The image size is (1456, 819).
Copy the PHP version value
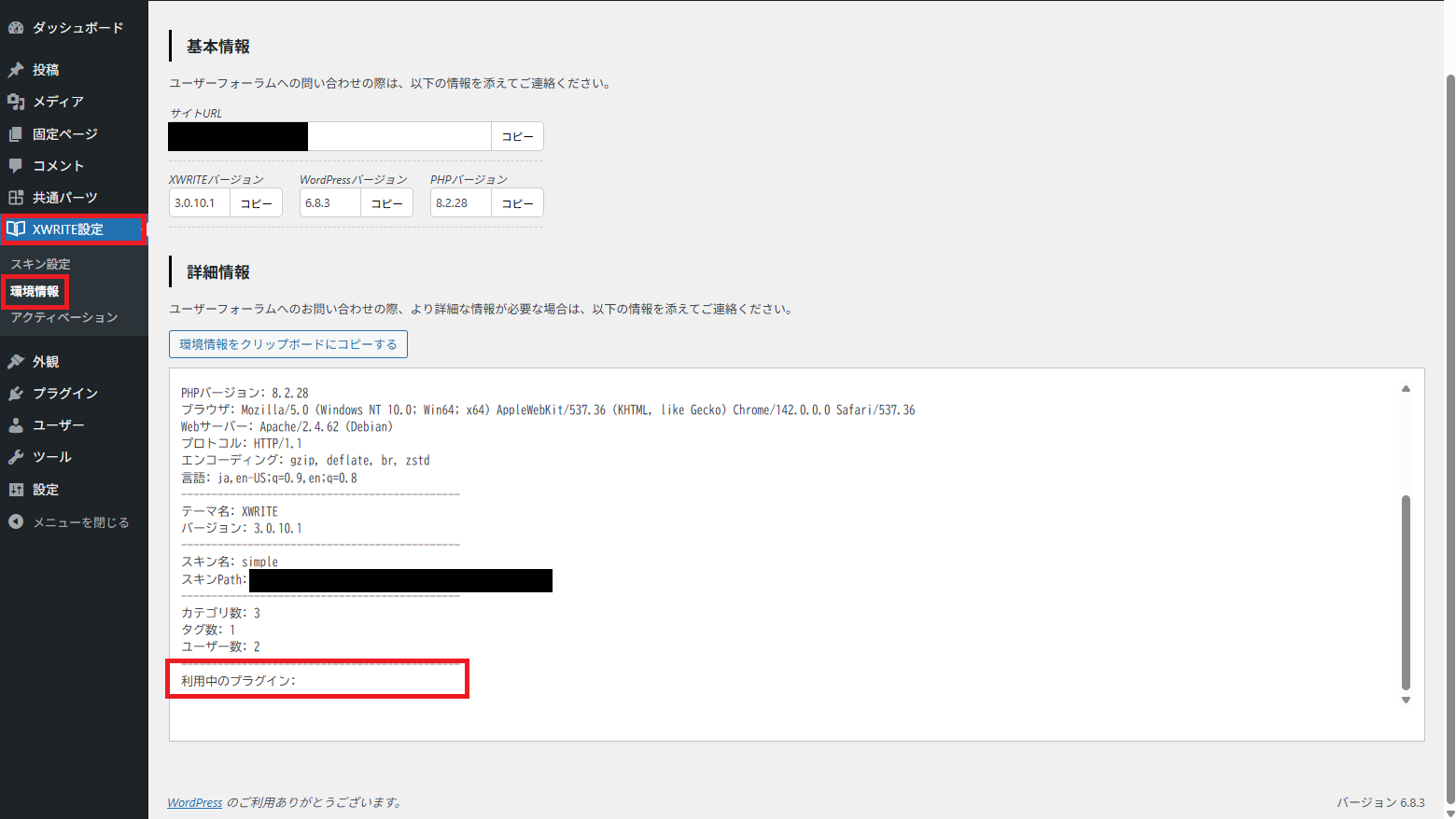point(517,202)
